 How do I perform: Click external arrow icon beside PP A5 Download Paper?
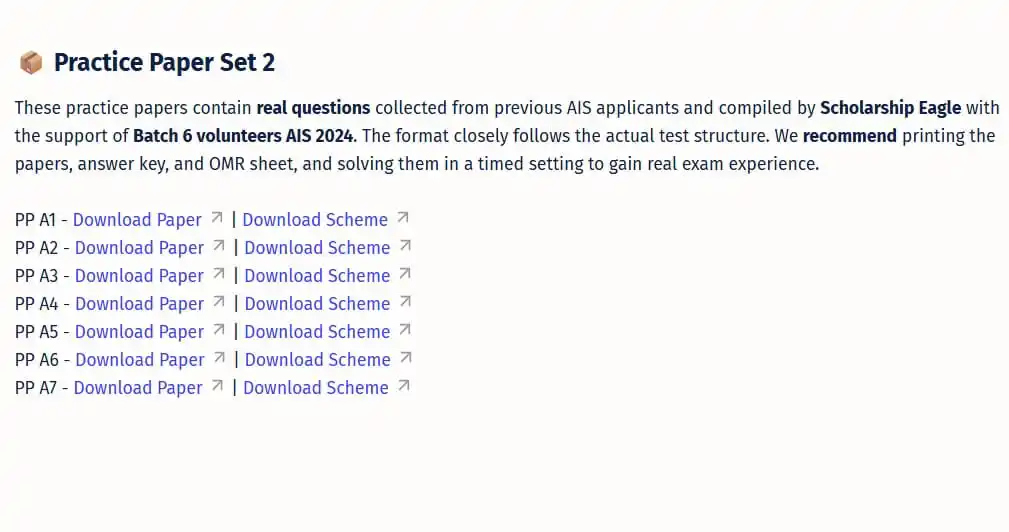(x=219, y=330)
